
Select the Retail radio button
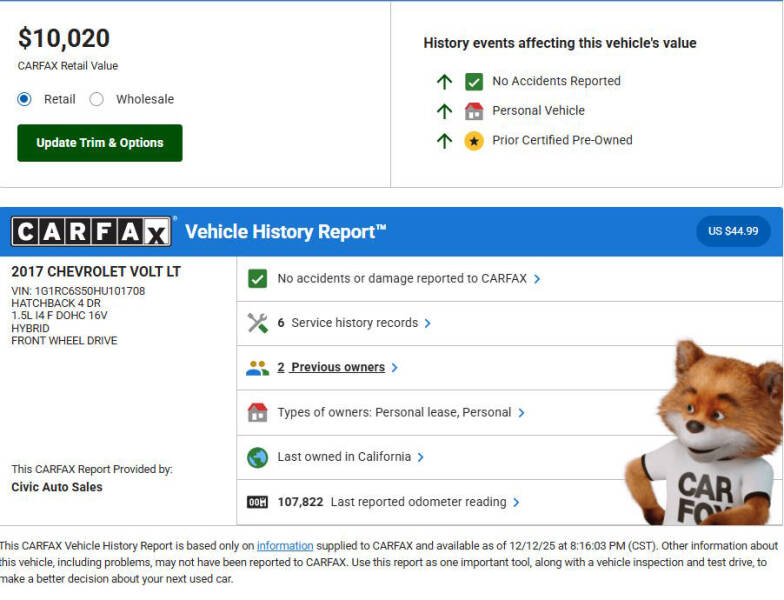pos(25,99)
